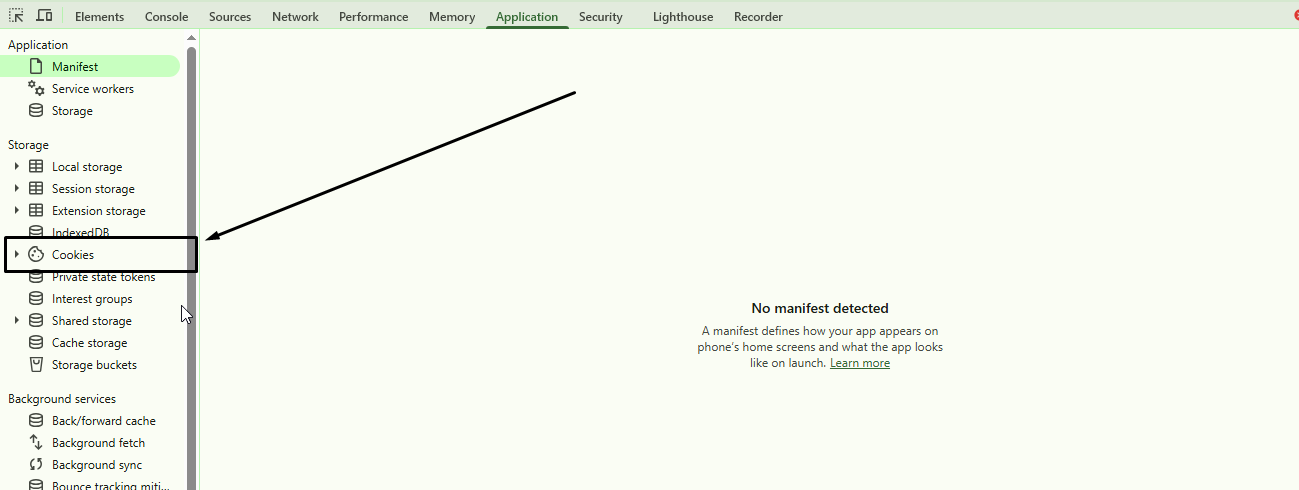Screen dimensions: 1299x490
Task: Select the Application tab
Action: 527,17
